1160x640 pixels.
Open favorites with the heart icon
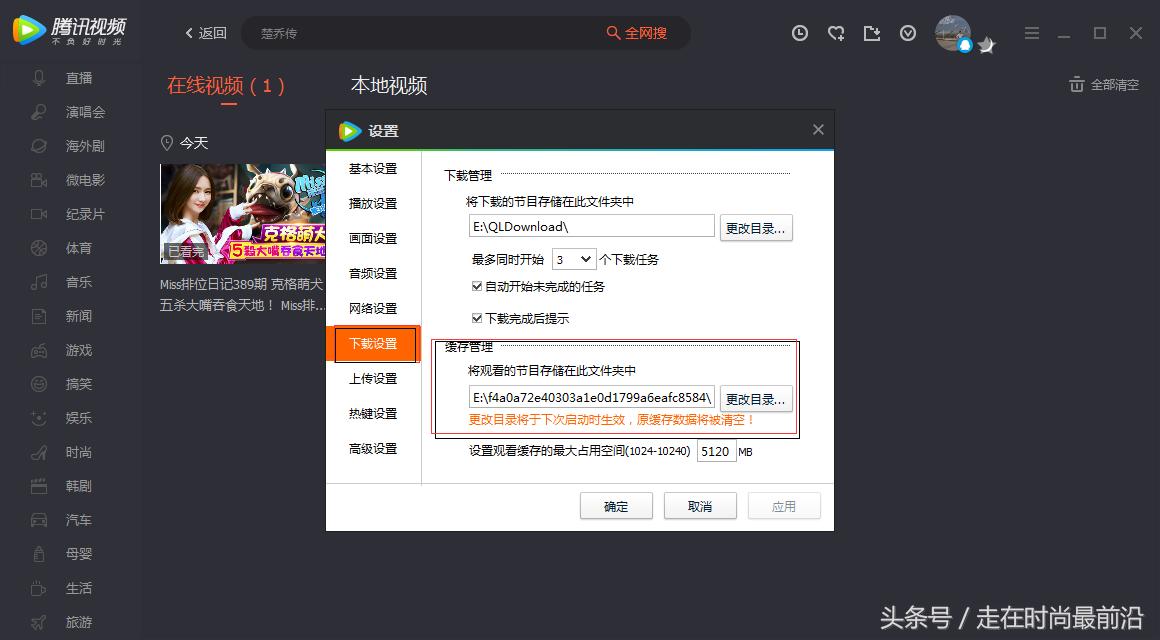pyautogui.click(x=835, y=32)
